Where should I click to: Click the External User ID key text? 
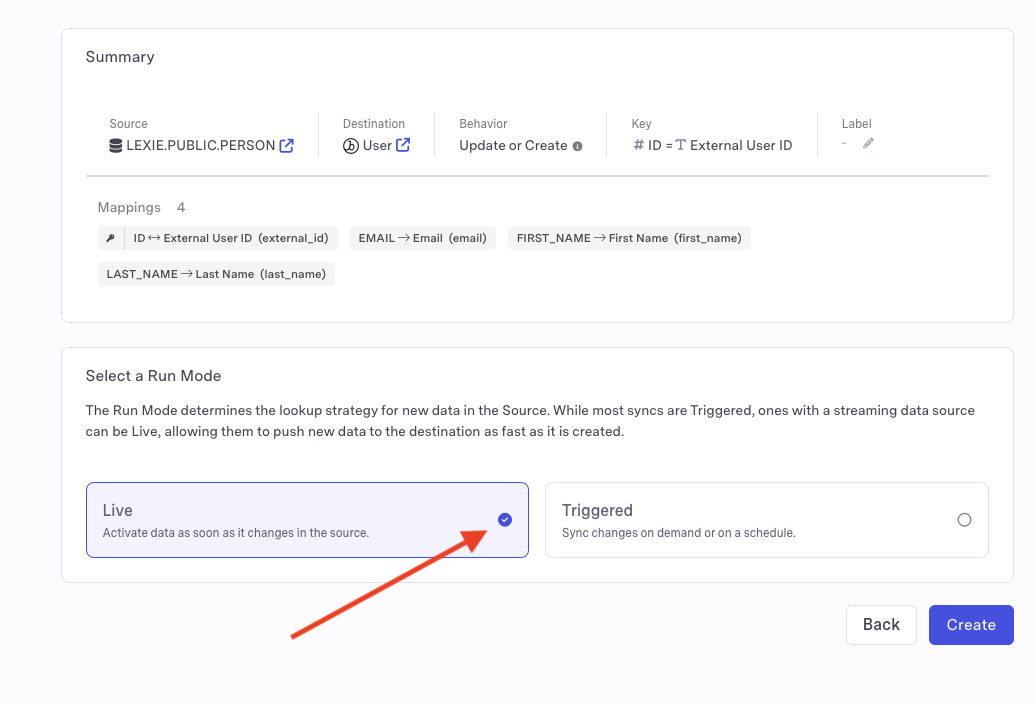[x=741, y=146]
